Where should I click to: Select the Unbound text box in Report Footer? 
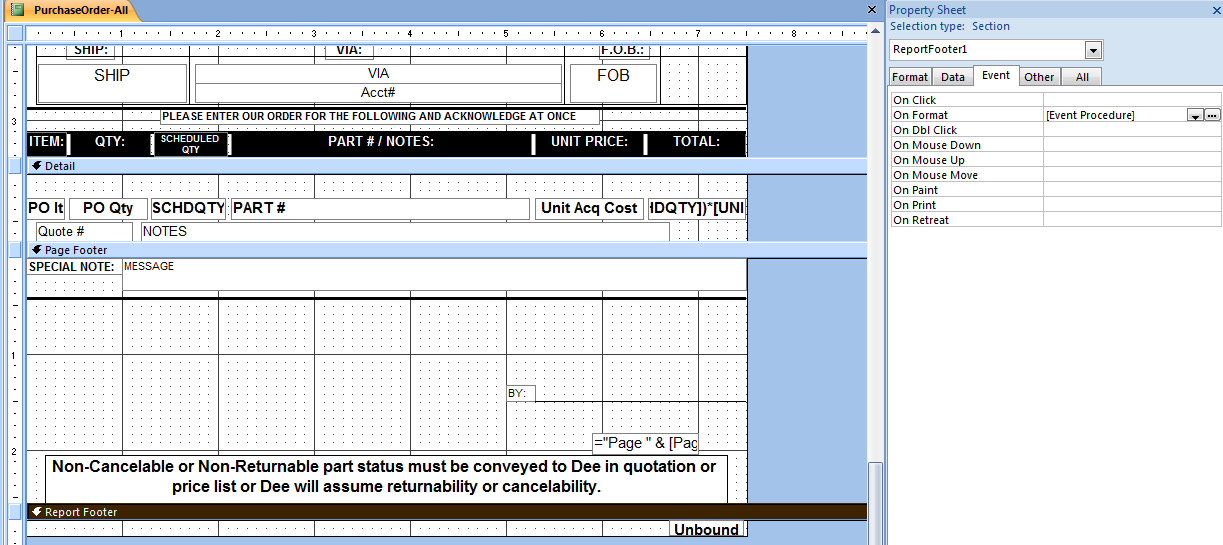pyautogui.click(x=708, y=529)
